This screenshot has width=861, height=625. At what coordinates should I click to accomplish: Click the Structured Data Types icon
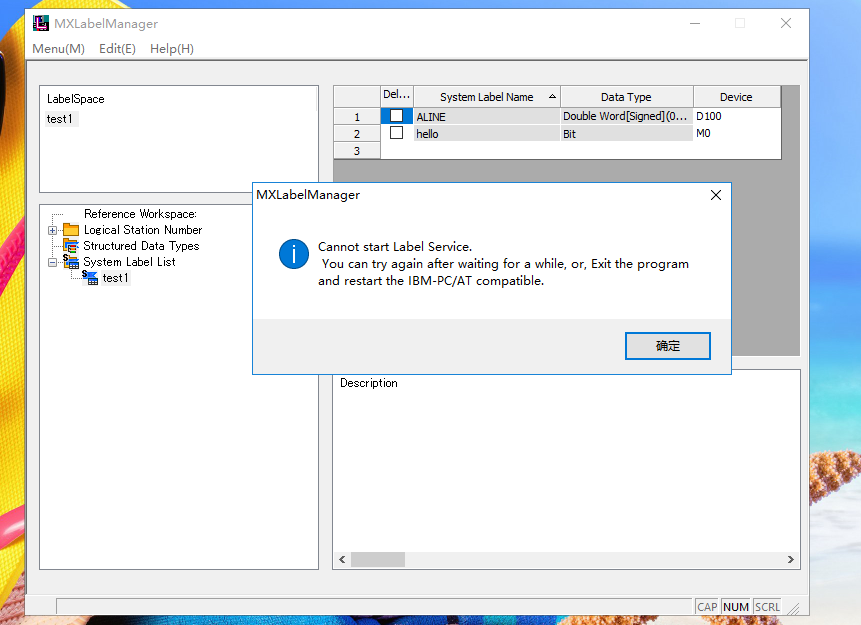[x=71, y=246]
